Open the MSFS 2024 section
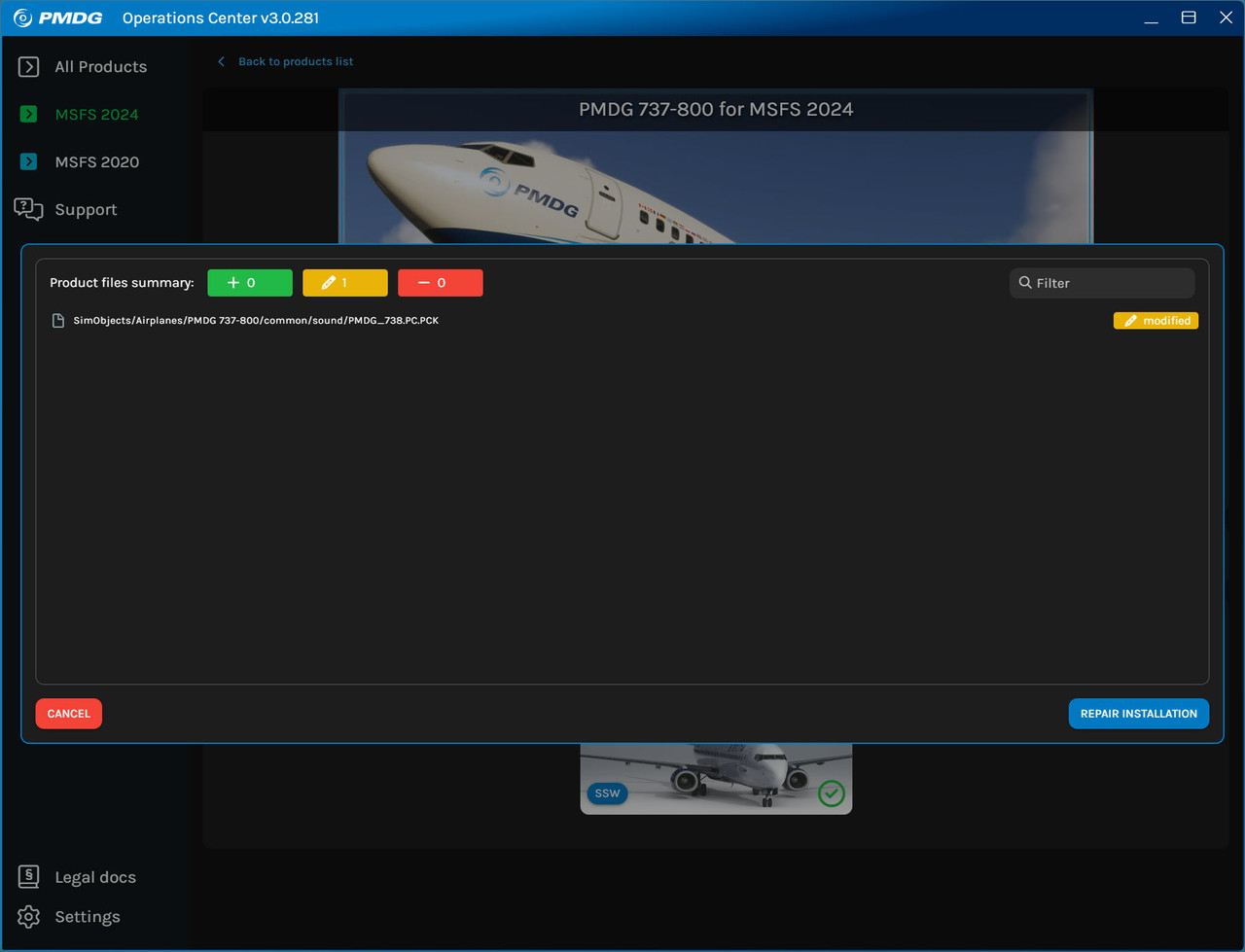 (95, 114)
